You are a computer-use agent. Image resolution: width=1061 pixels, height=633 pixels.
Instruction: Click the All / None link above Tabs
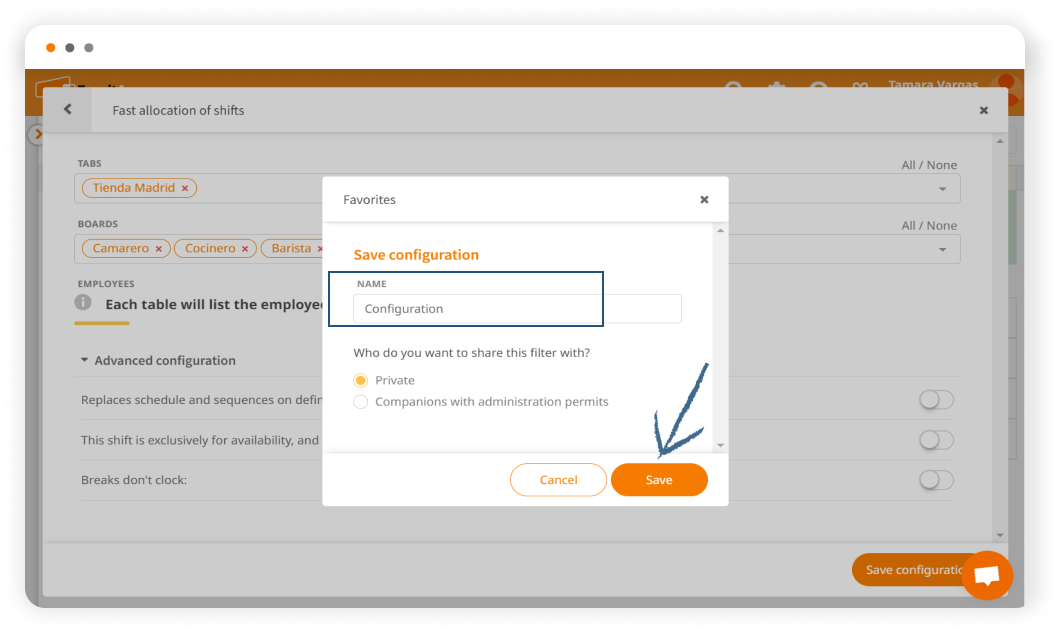(928, 165)
